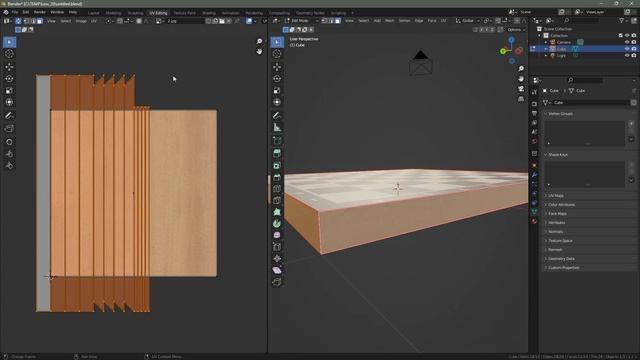
Task: Expand the Custom Properties panel
Action: tap(563, 267)
